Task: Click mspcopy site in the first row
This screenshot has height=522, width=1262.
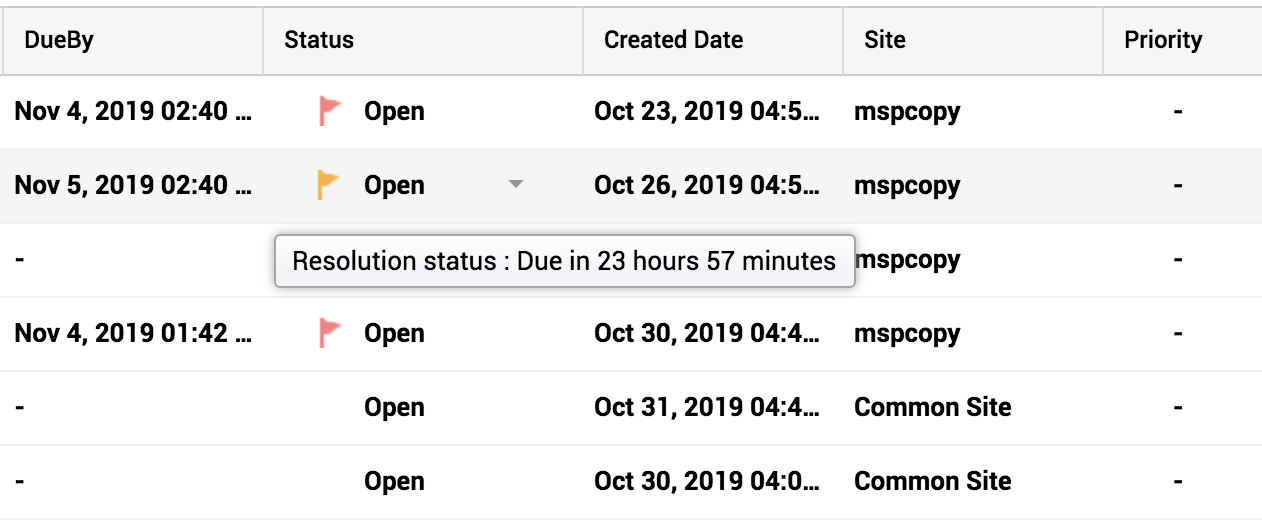Action: point(907,111)
